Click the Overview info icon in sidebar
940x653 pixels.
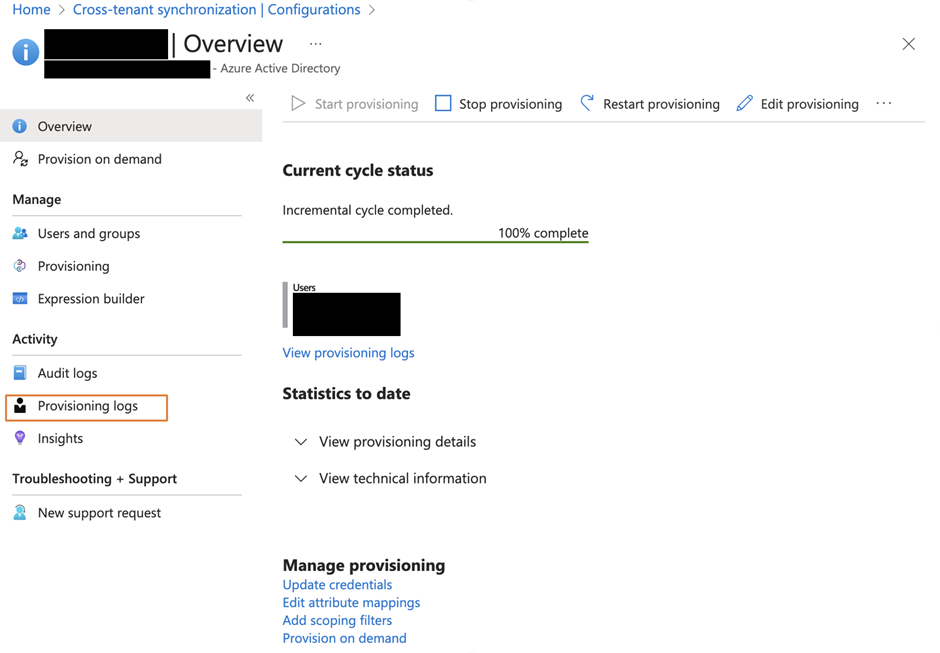click(x=20, y=126)
